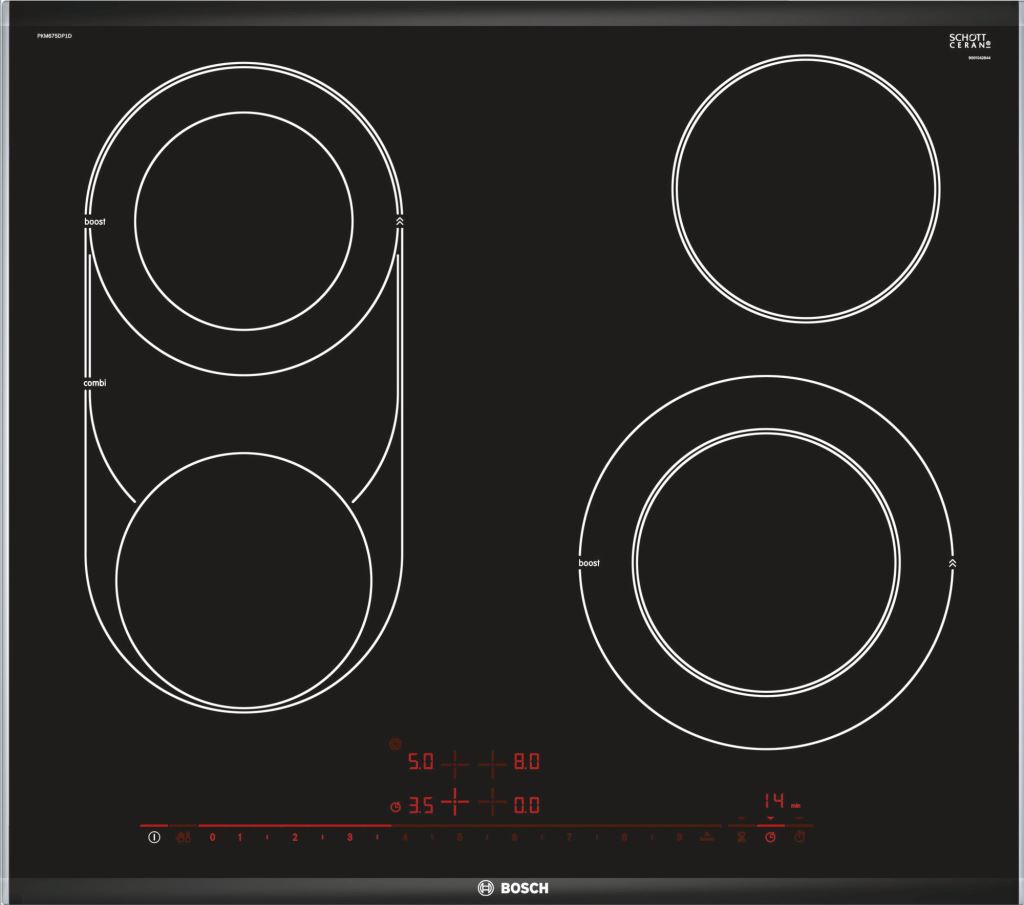Tap the 14 min timer display
The height and width of the screenshot is (905, 1024).
[x=777, y=801]
